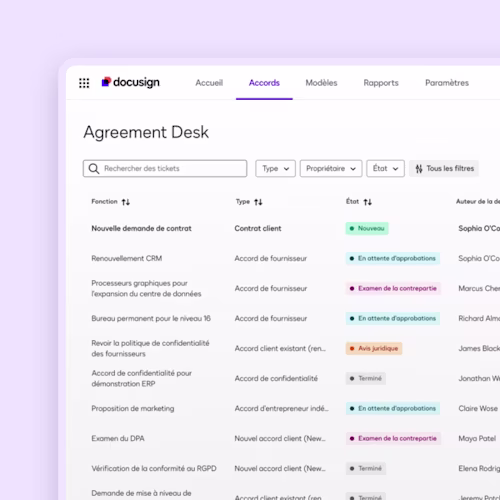Click Terminé badge in ERP row
The image size is (500, 500).
[366, 378]
